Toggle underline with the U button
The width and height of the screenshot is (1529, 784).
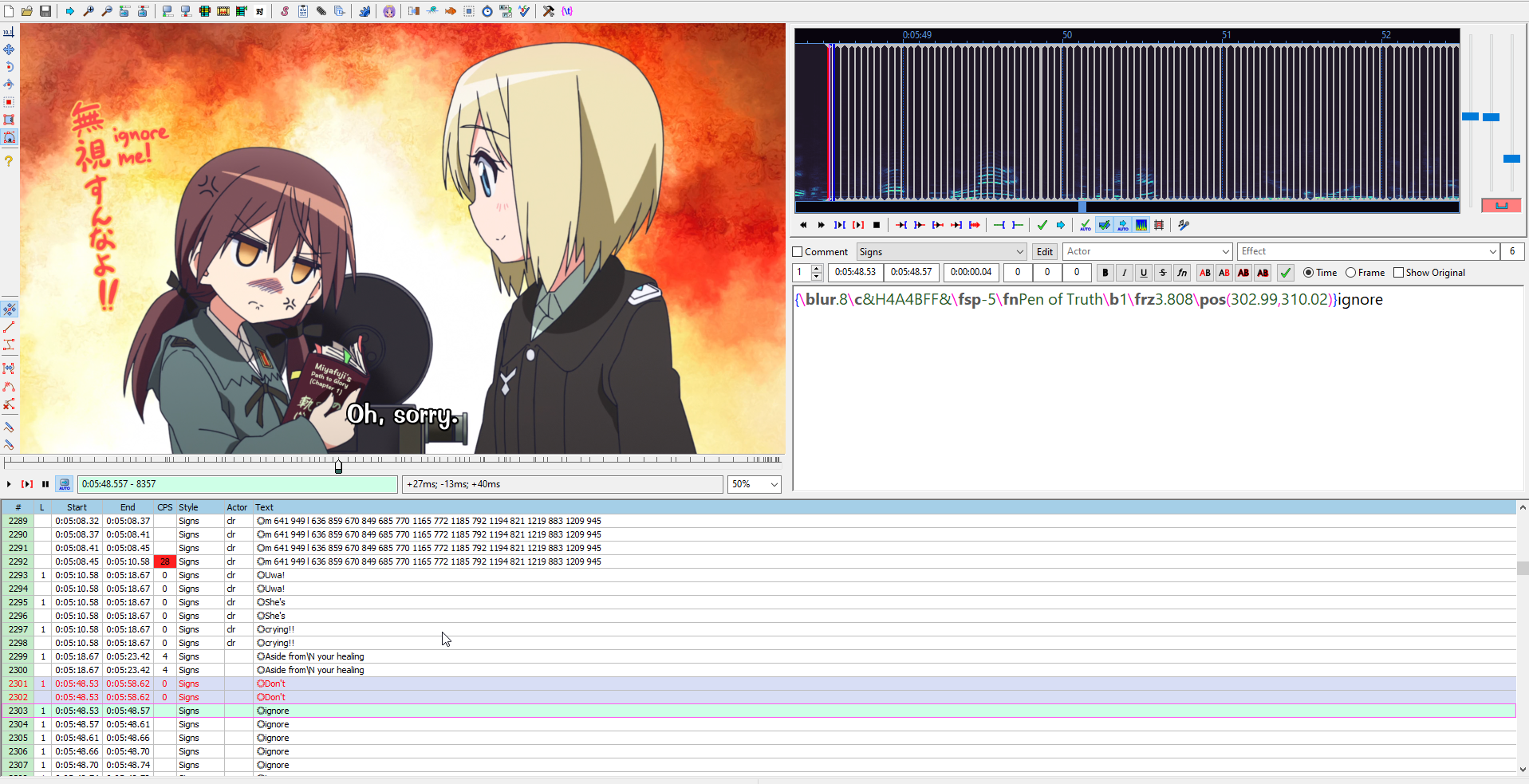(x=1144, y=273)
